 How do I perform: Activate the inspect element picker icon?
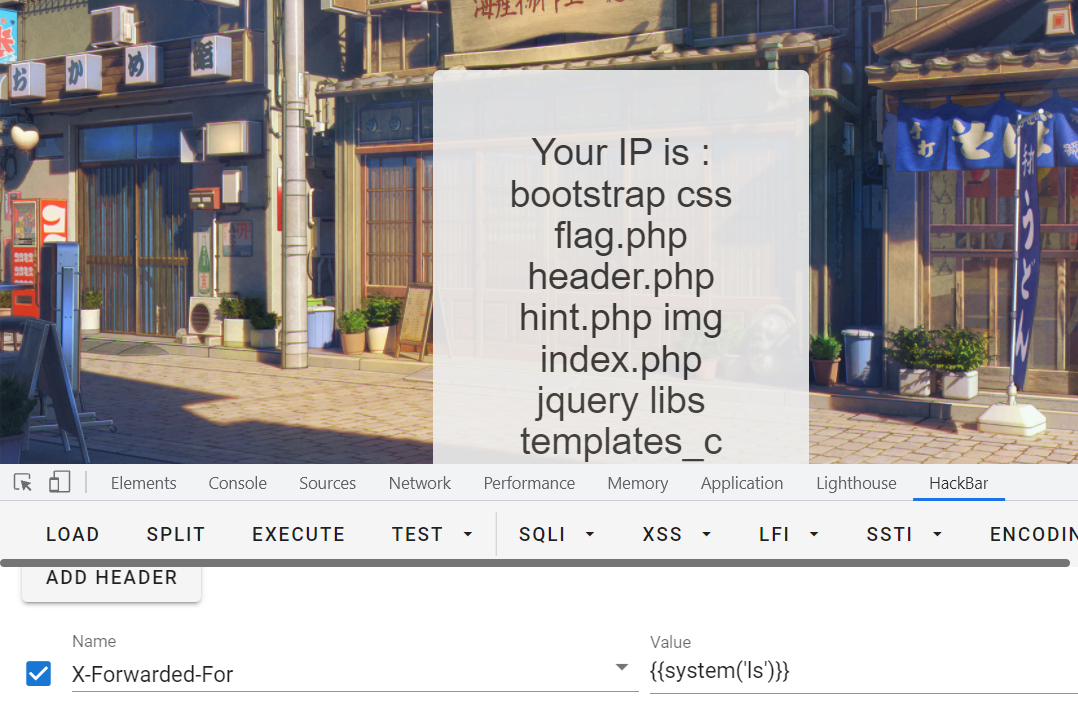pos(23,482)
